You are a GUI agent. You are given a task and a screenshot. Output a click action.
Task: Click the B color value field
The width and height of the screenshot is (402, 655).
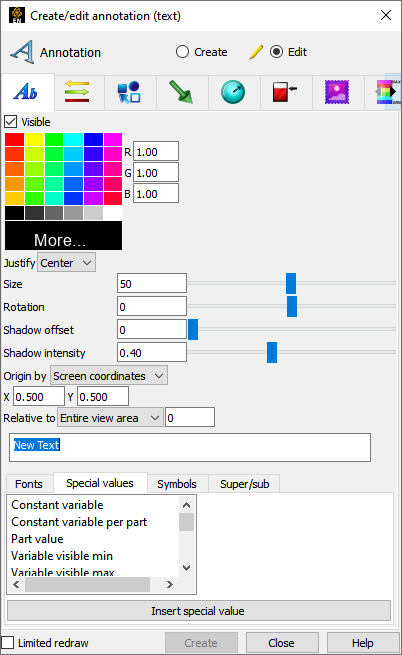pos(156,193)
